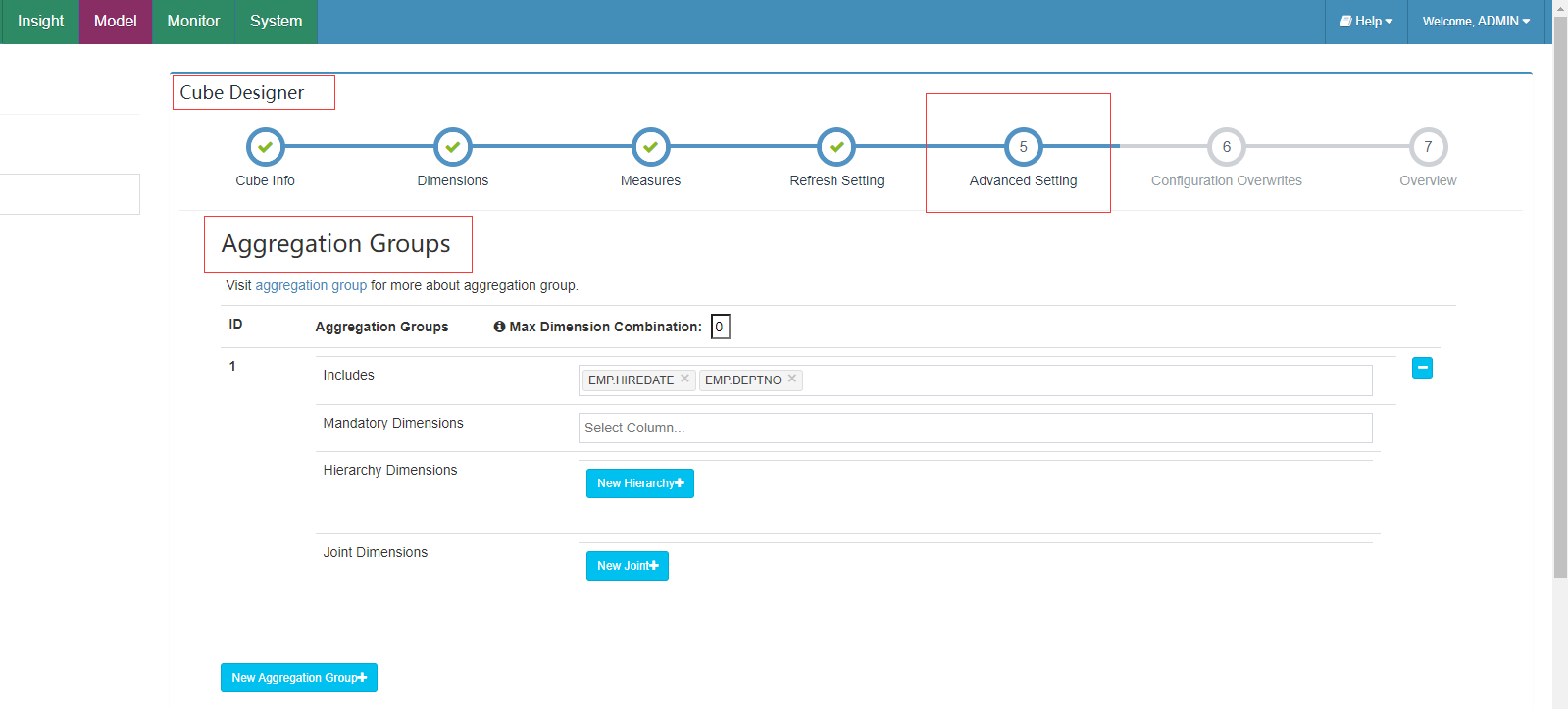Click the Max Dimension Combination info icon
This screenshot has width=1568, height=709.
[x=499, y=327]
